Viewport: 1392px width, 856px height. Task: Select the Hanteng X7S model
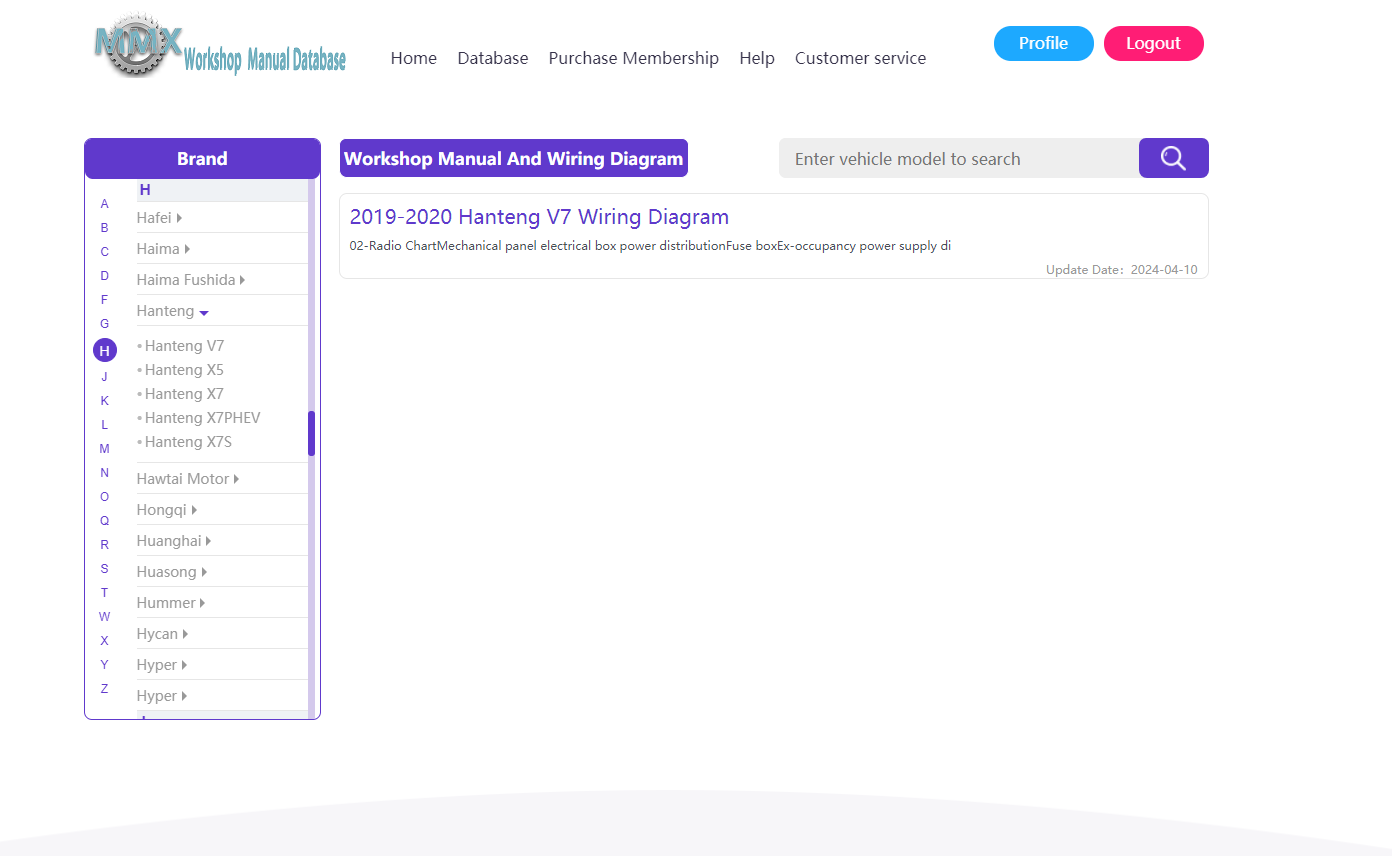coord(188,442)
